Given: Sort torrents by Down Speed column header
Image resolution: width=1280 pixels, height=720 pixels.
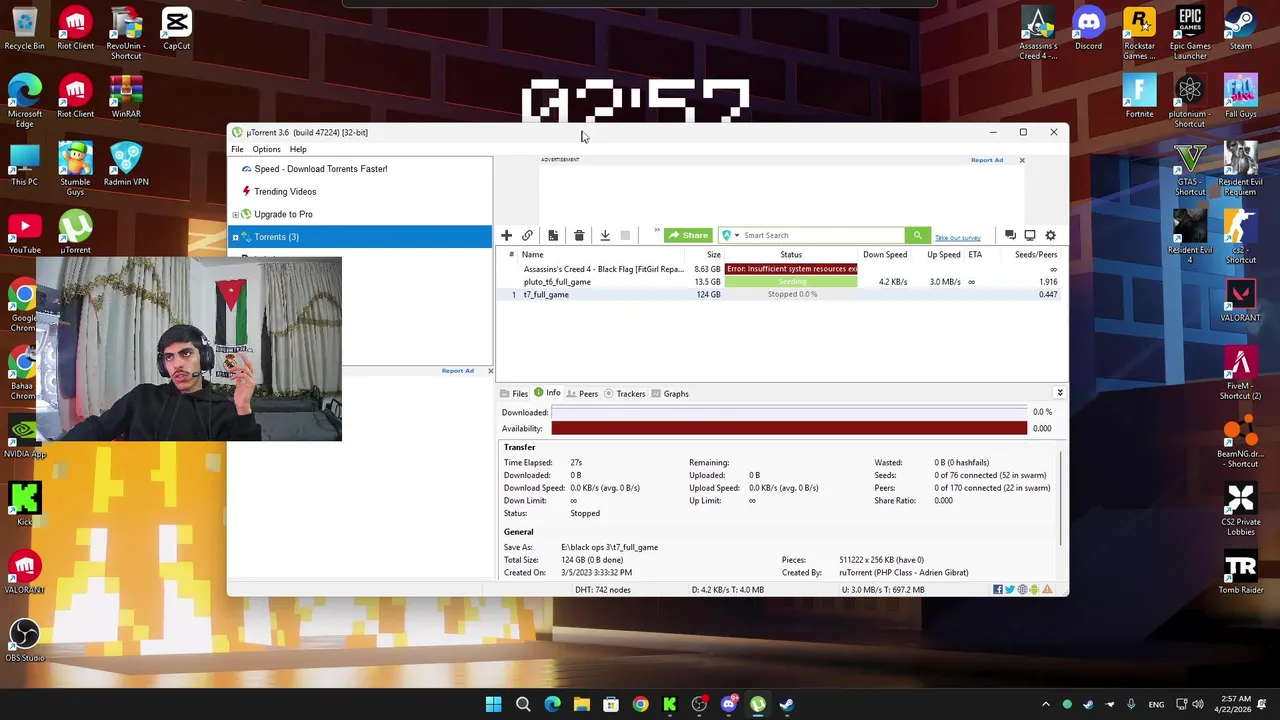Looking at the screenshot, I should click(x=885, y=255).
